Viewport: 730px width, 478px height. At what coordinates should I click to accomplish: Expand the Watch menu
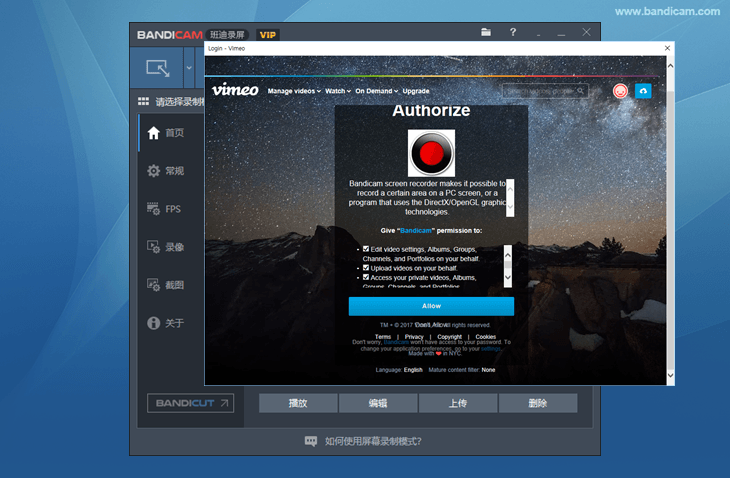[x=338, y=91]
